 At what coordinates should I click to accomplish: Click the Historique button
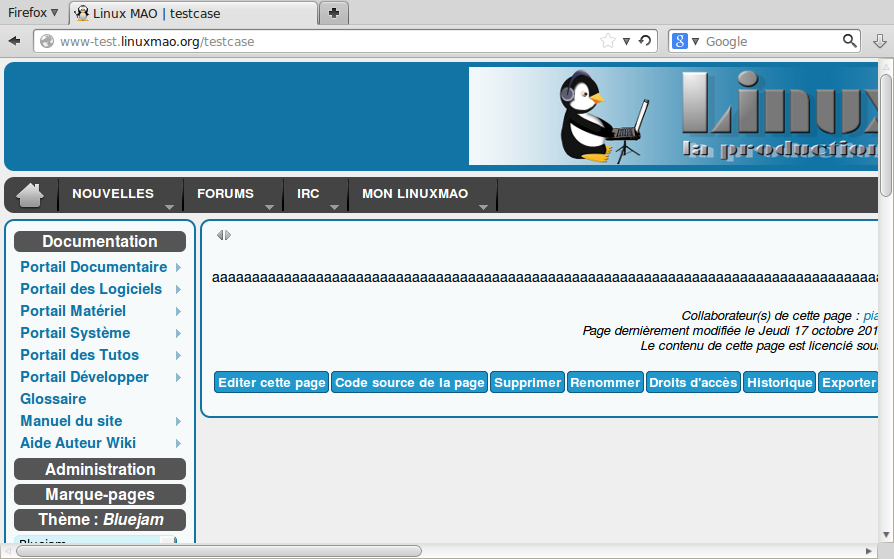click(779, 382)
